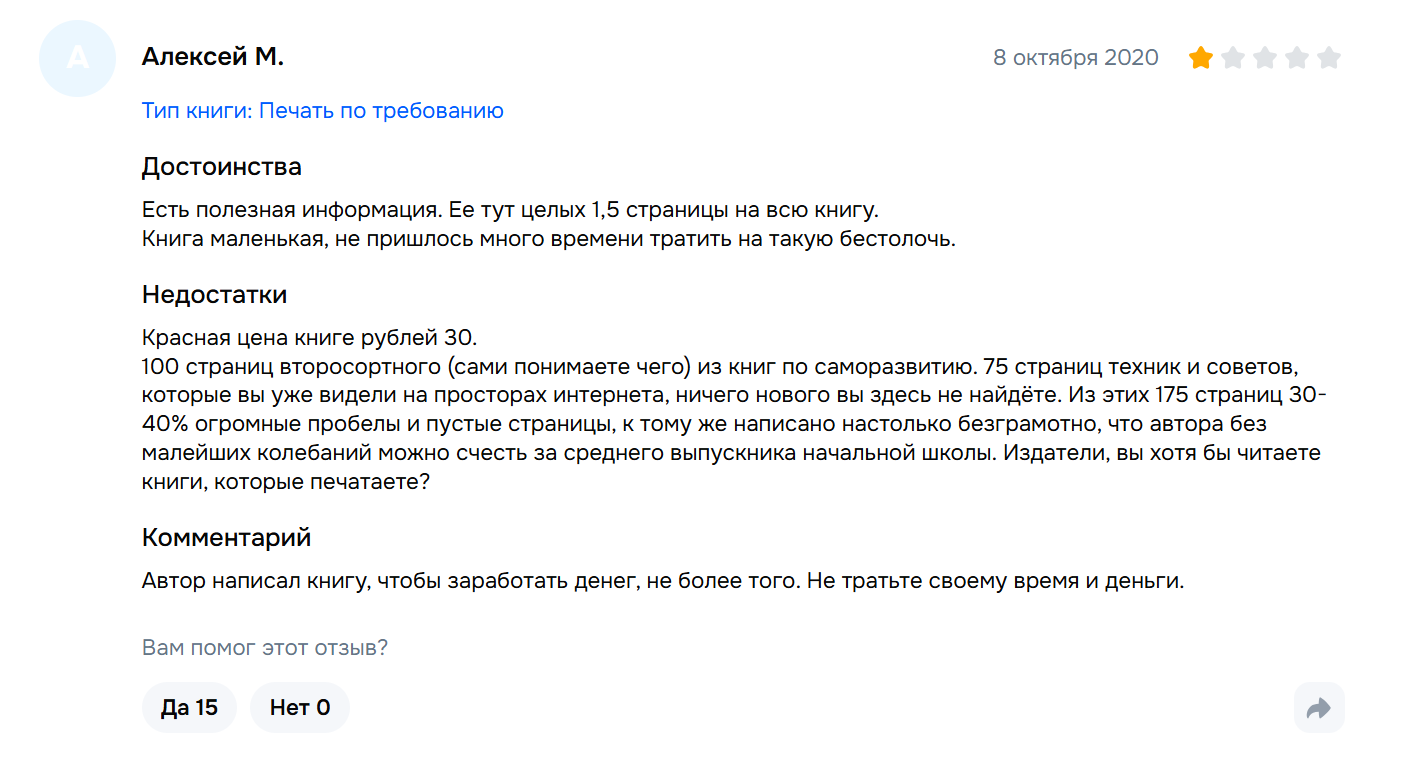Click the review date 8 октября 2020
Screen dimensions: 1411x780
point(1076,58)
